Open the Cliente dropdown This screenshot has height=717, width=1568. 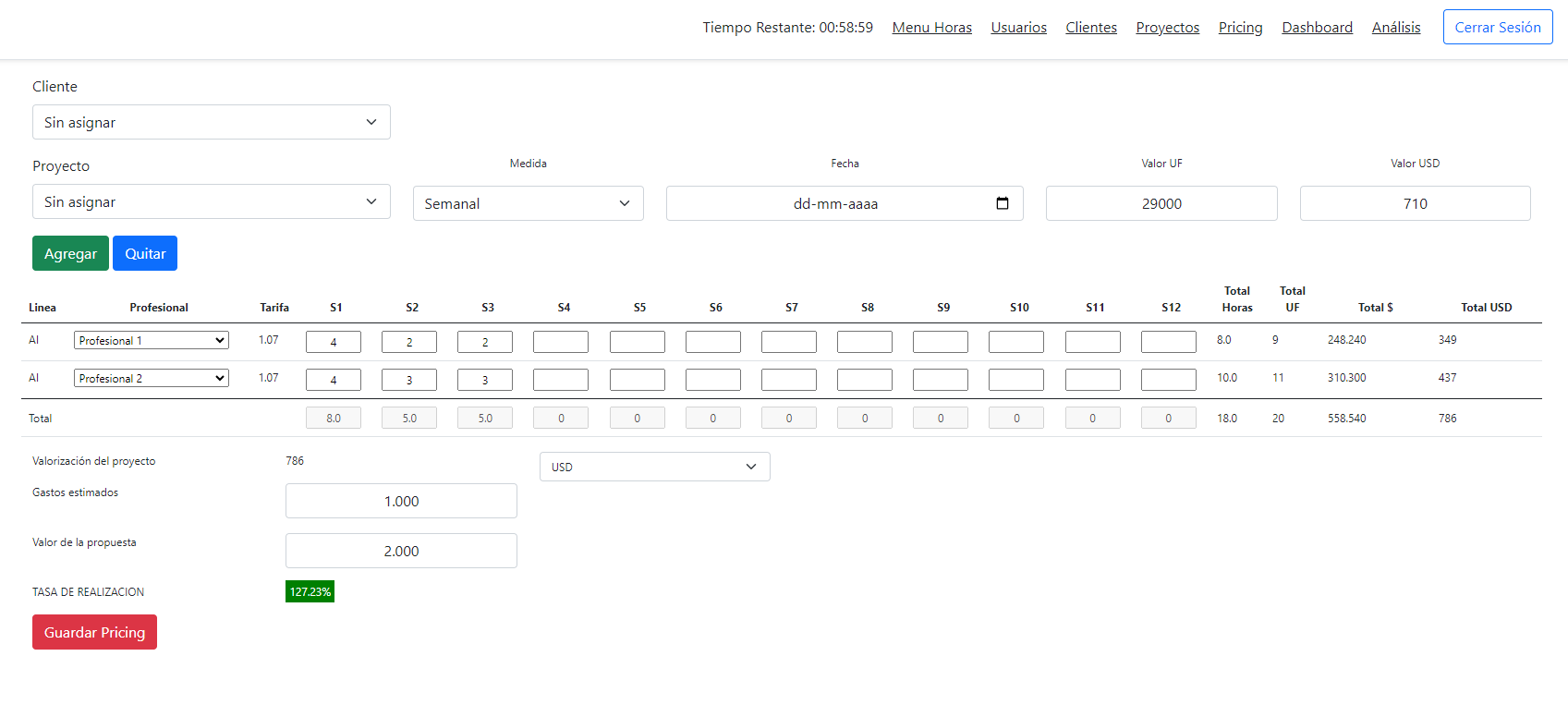click(x=212, y=122)
